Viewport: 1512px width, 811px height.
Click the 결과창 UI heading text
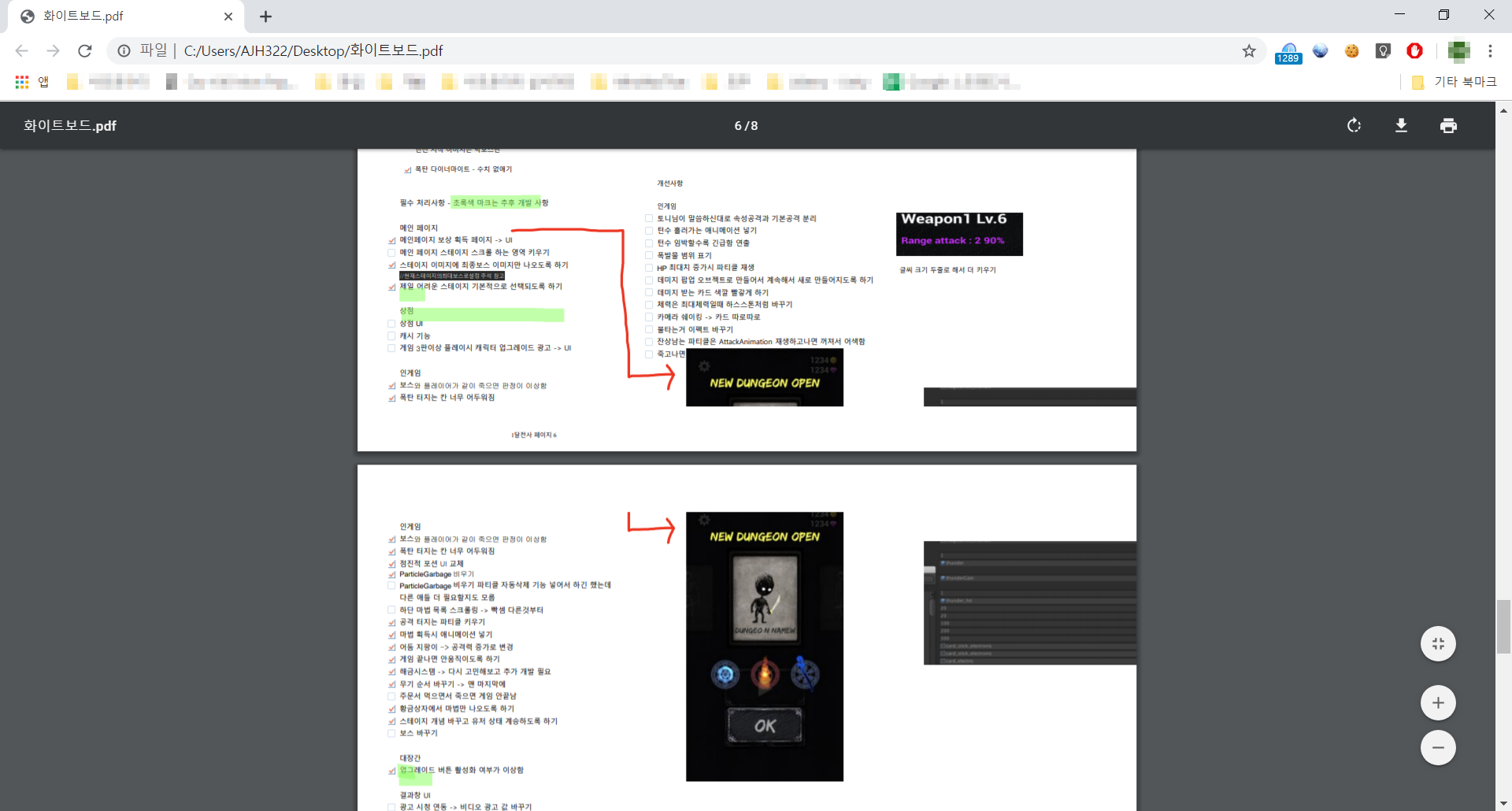click(x=415, y=795)
